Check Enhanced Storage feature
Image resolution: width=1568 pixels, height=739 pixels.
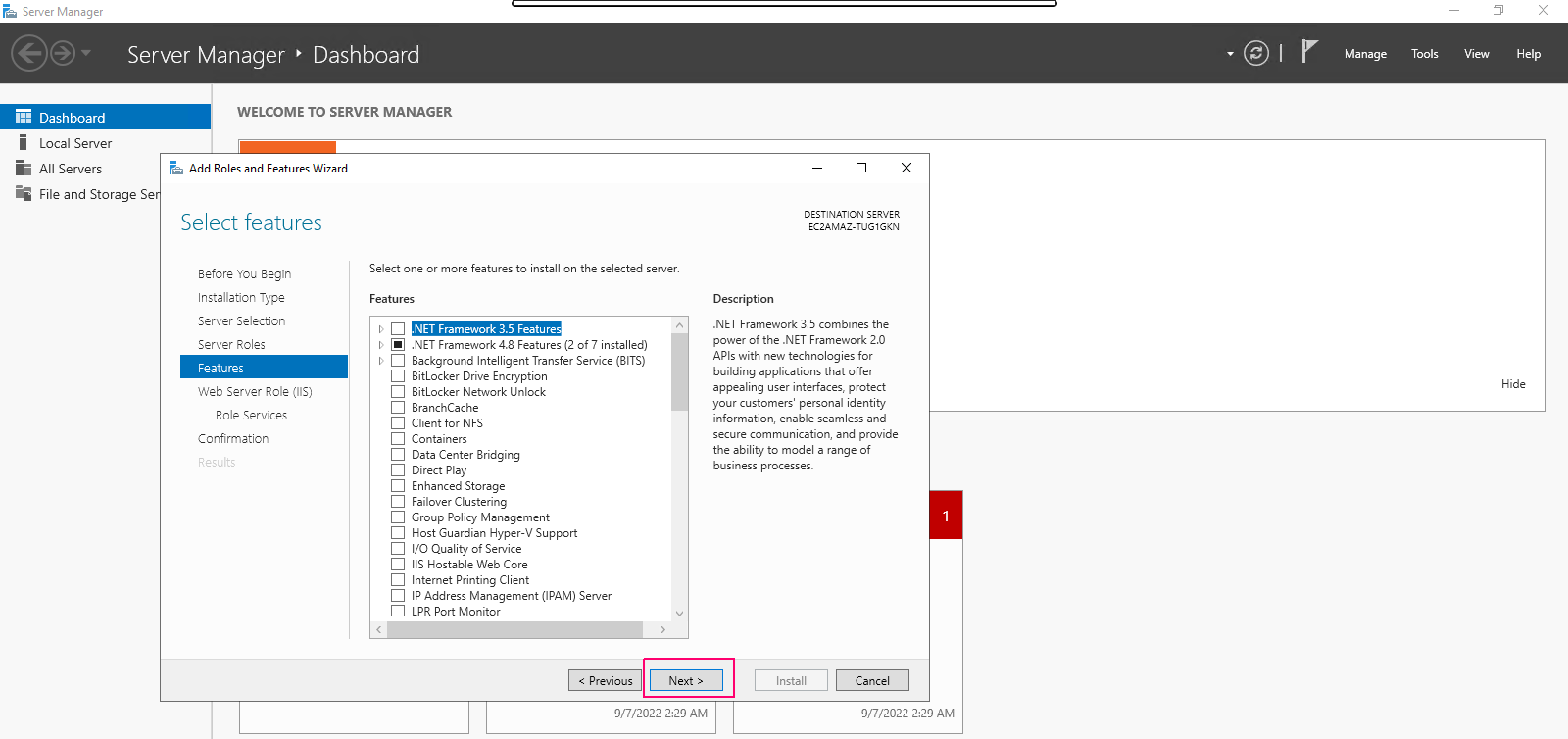coord(398,486)
